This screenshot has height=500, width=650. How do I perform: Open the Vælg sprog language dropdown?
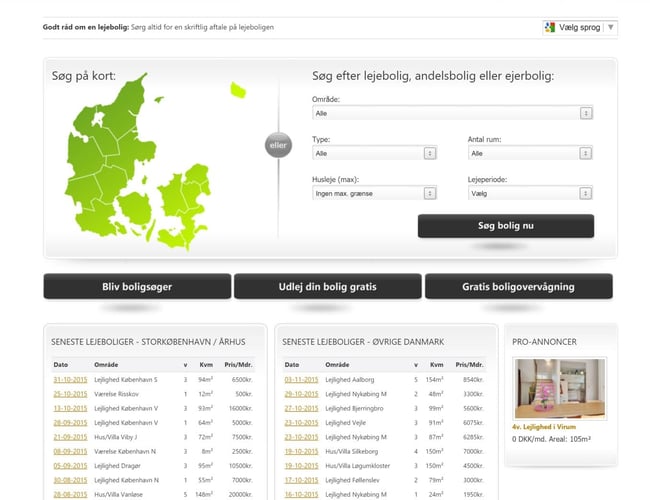pos(580,27)
